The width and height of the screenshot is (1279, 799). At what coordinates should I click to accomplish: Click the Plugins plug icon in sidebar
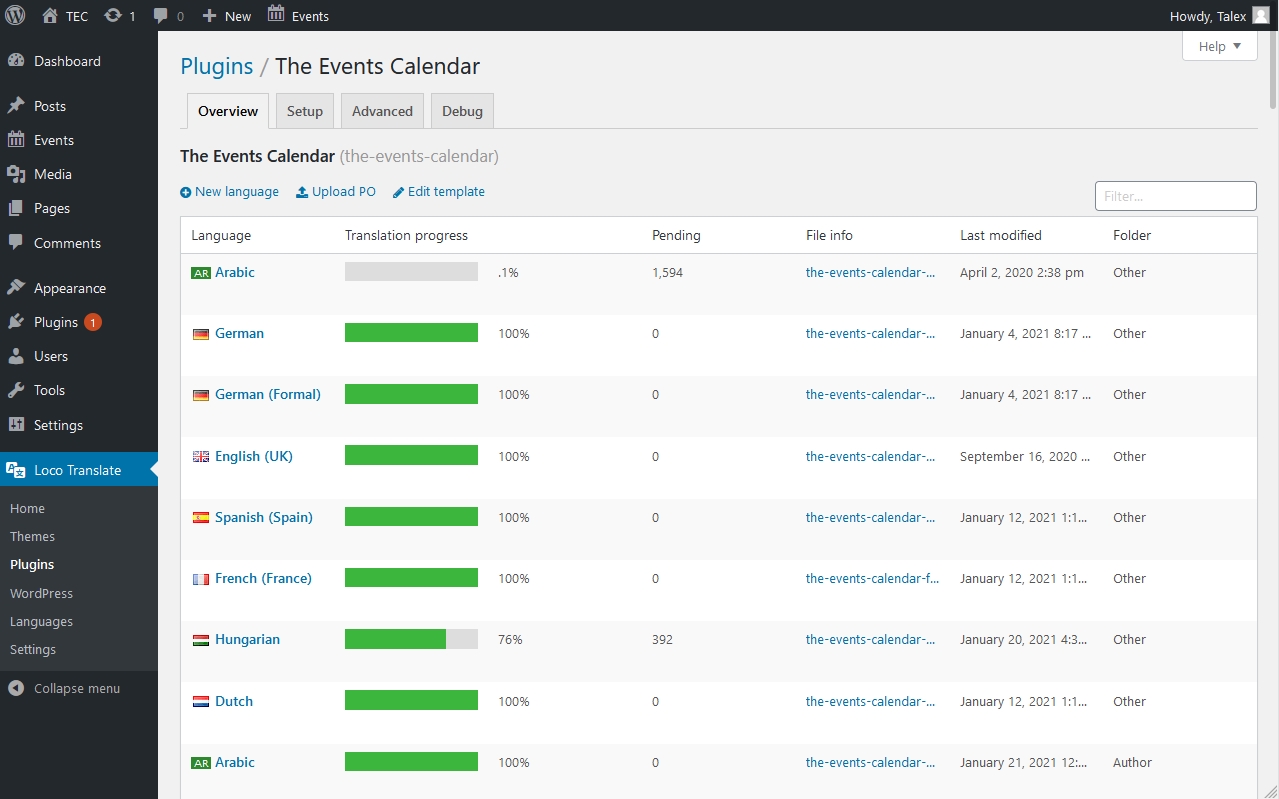(16, 322)
